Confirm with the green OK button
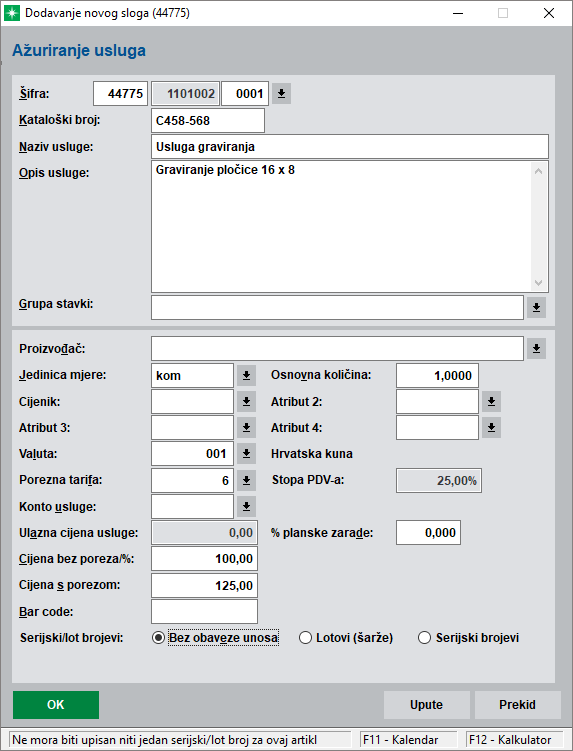573x751 pixels. (56, 705)
